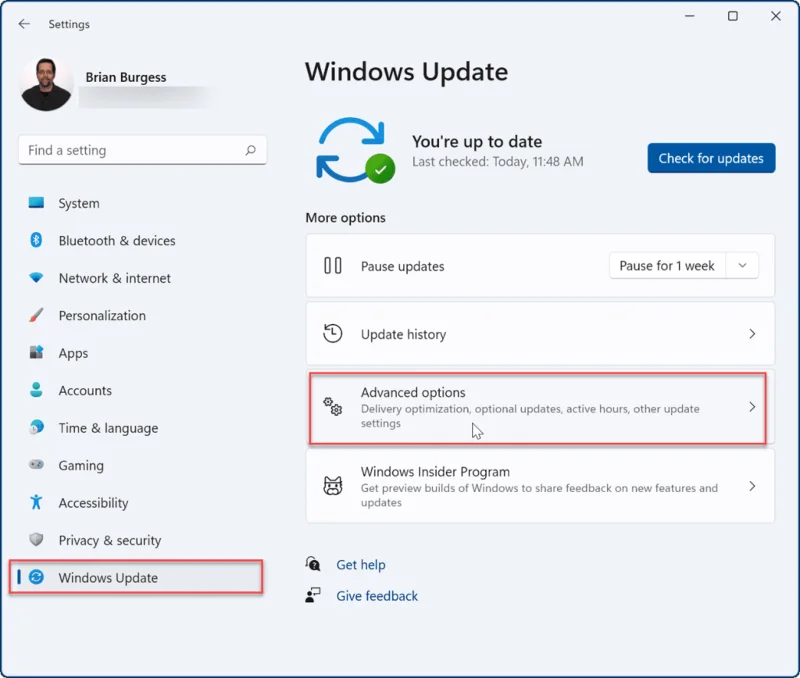Click the Get help headset icon
Viewport: 800px width, 678px height.
313,564
